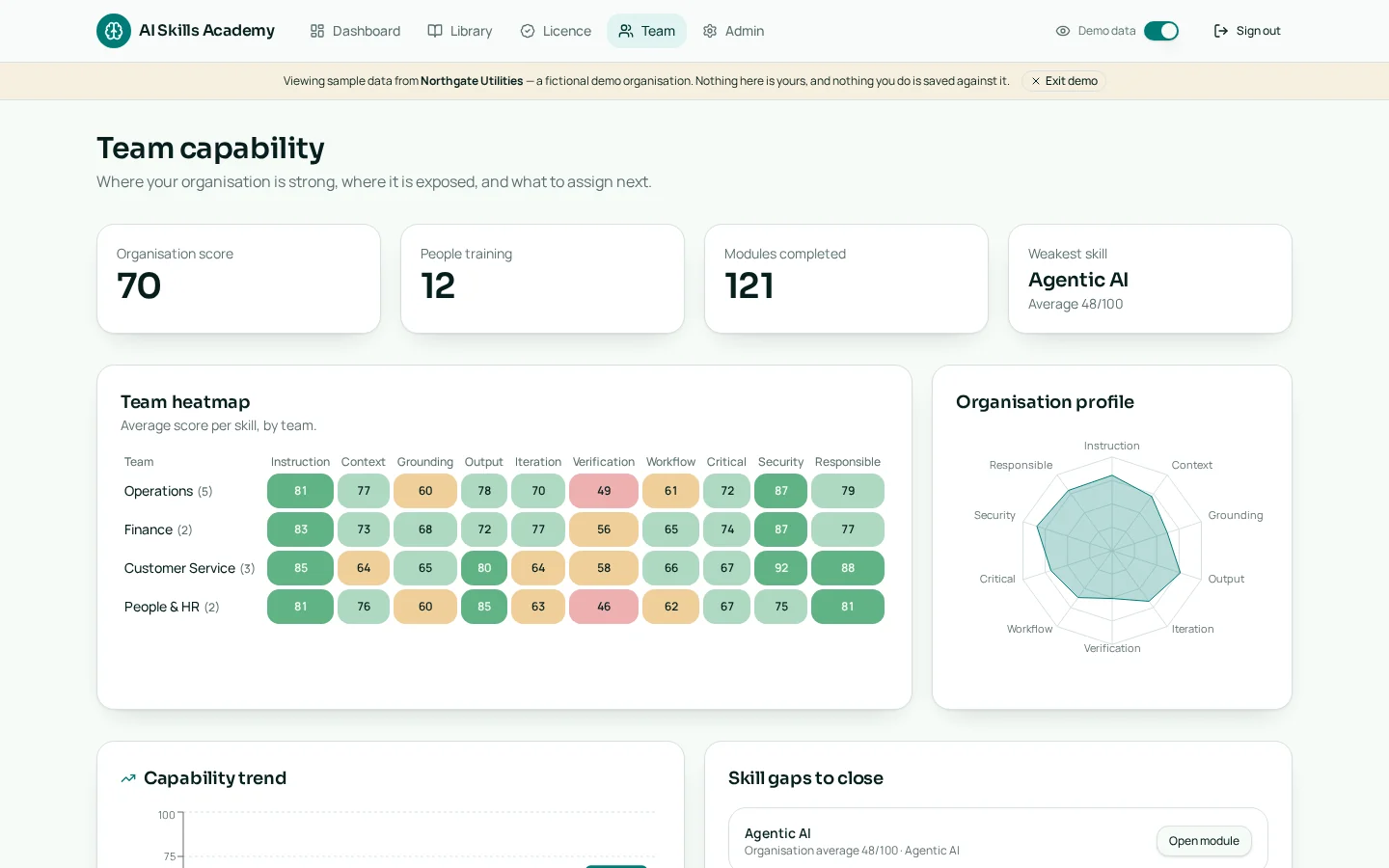This screenshot has width=1389, height=868.
Task: Click People & HR Security cell 75
Action: 781,607
